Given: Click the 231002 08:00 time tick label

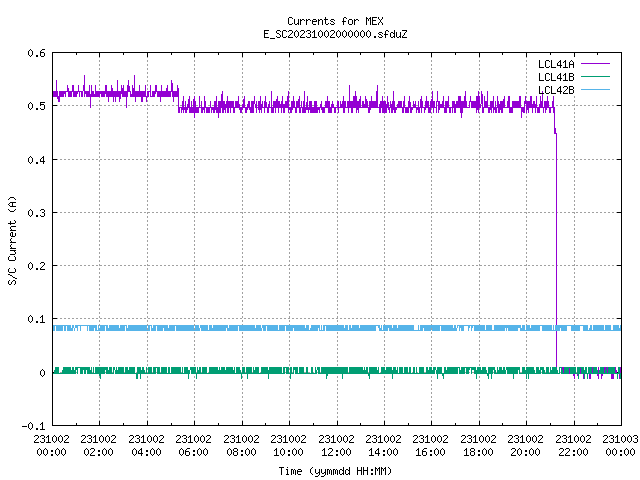Looking at the screenshot, I should (241, 446).
